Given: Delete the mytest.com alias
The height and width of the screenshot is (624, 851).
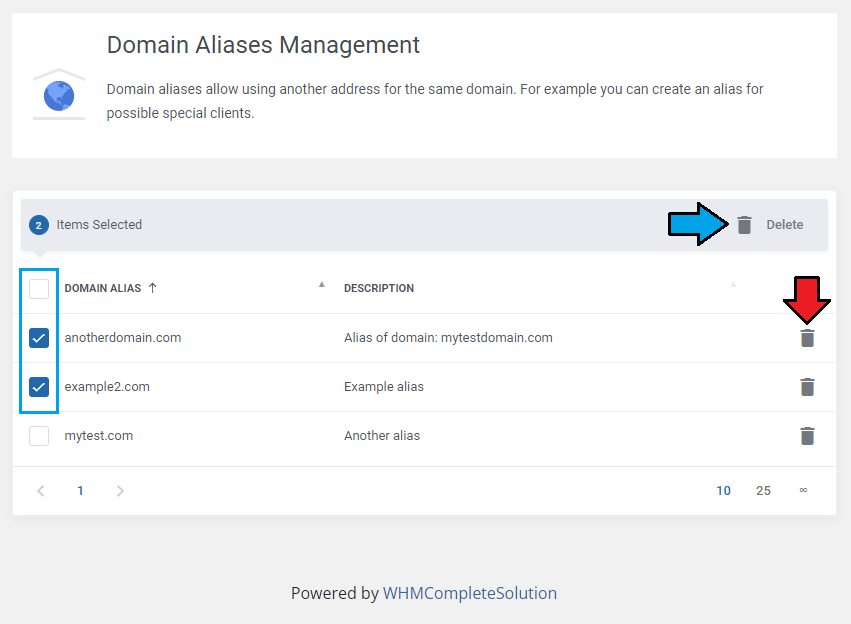Looking at the screenshot, I should point(807,436).
